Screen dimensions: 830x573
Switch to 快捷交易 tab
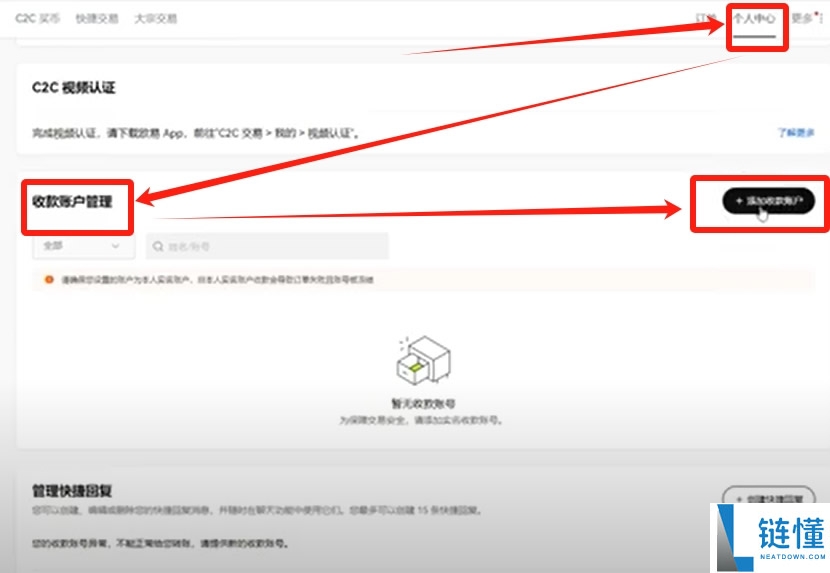tap(97, 19)
